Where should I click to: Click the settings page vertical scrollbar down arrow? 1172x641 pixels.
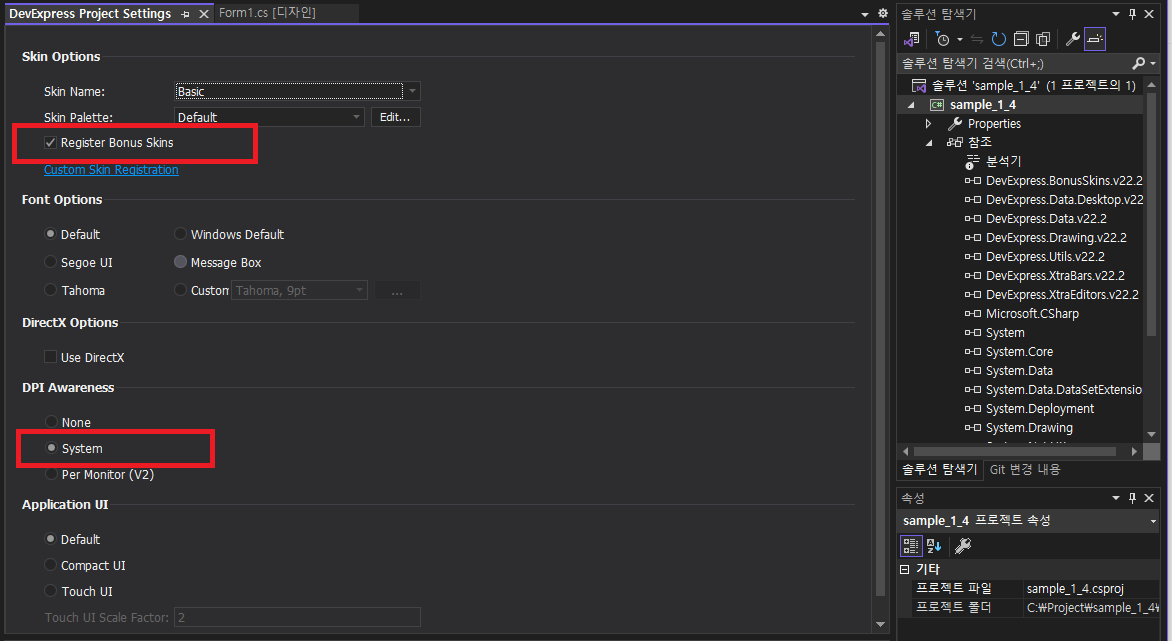880,624
